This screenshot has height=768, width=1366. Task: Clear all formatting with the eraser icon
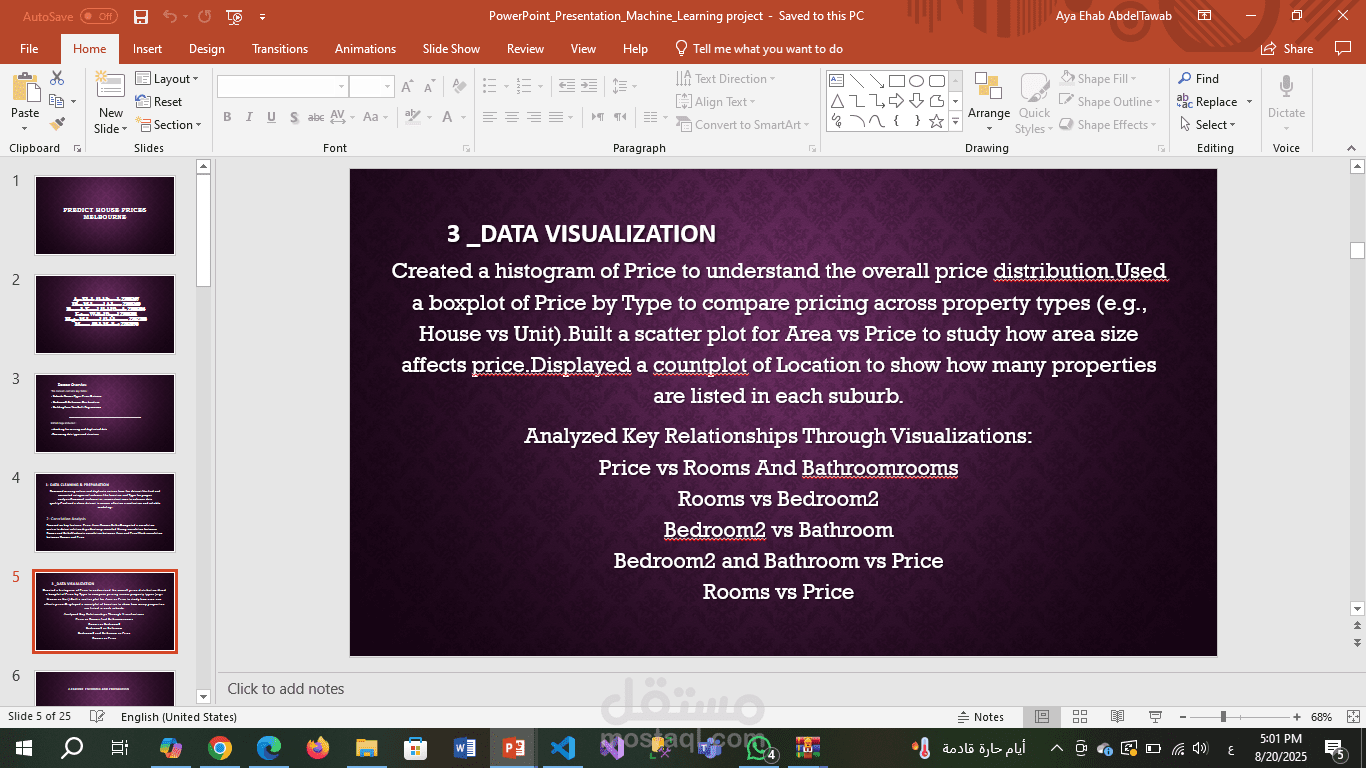tap(459, 87)
